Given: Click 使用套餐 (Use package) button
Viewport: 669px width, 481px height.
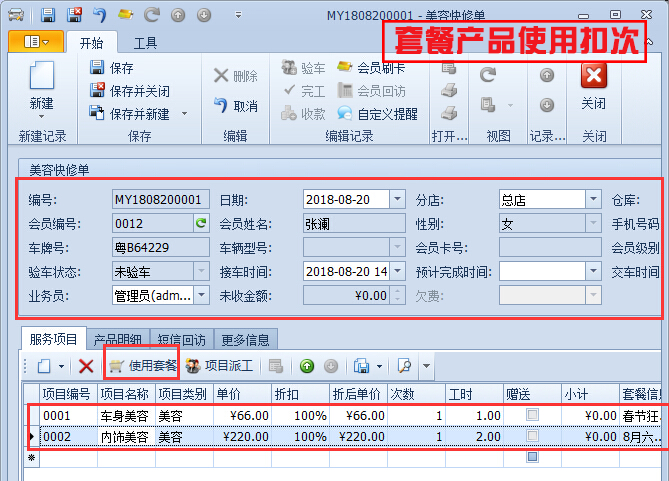Looking at the screenshot, I should (142, 367).
